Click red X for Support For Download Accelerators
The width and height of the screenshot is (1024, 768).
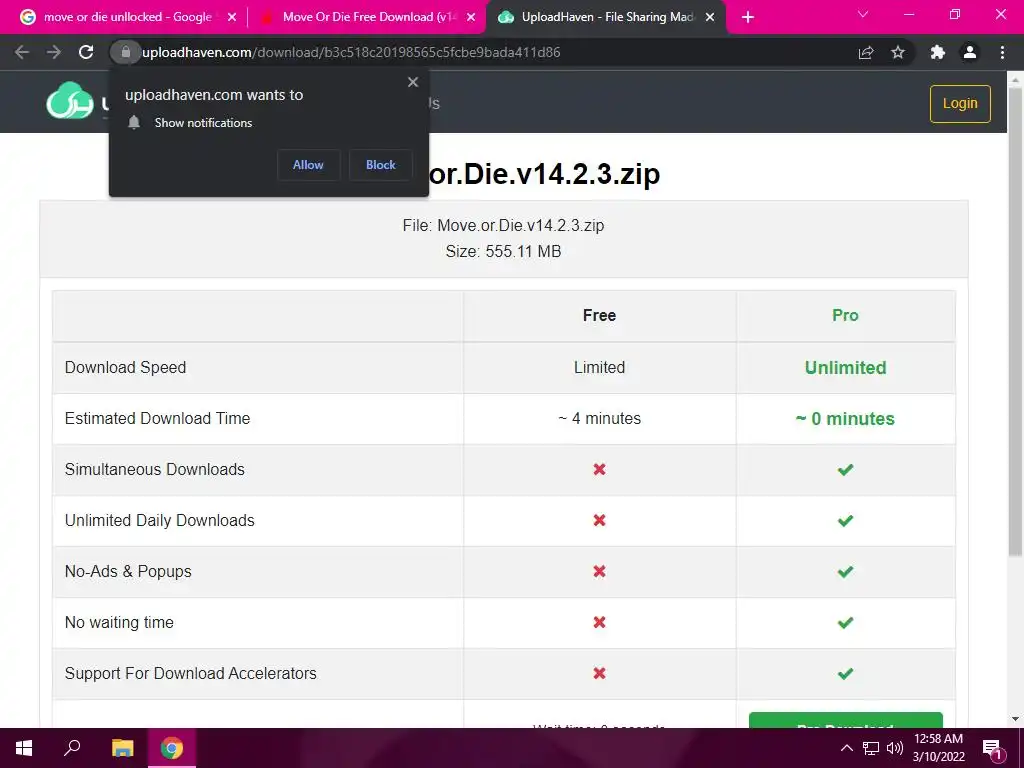click(600, 673)
